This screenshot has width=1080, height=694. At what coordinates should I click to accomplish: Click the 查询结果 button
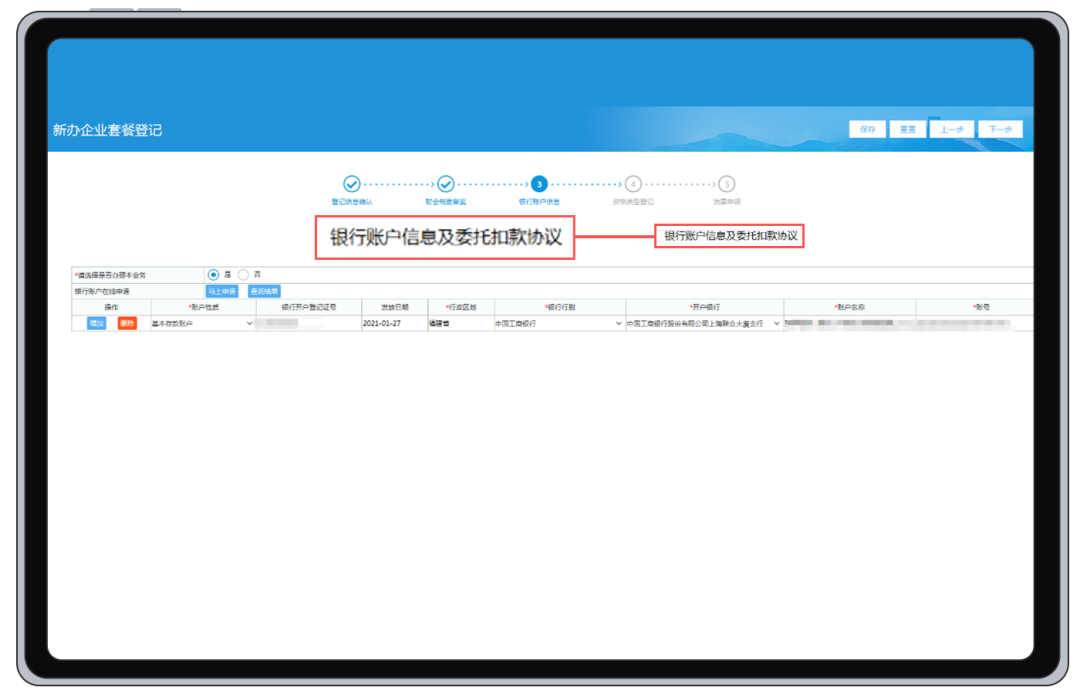tap(264, 291)
